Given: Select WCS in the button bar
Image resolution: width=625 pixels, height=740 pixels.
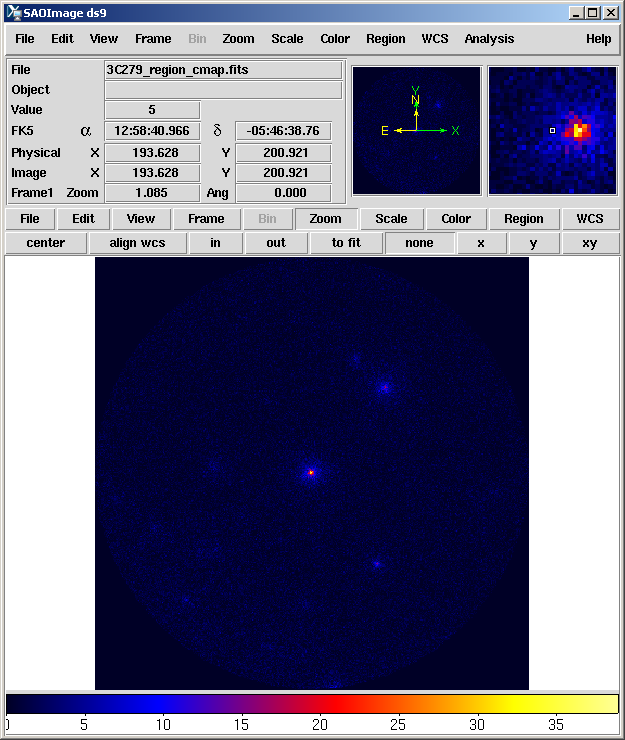Looking at the screenshot, I should (590, 219).
